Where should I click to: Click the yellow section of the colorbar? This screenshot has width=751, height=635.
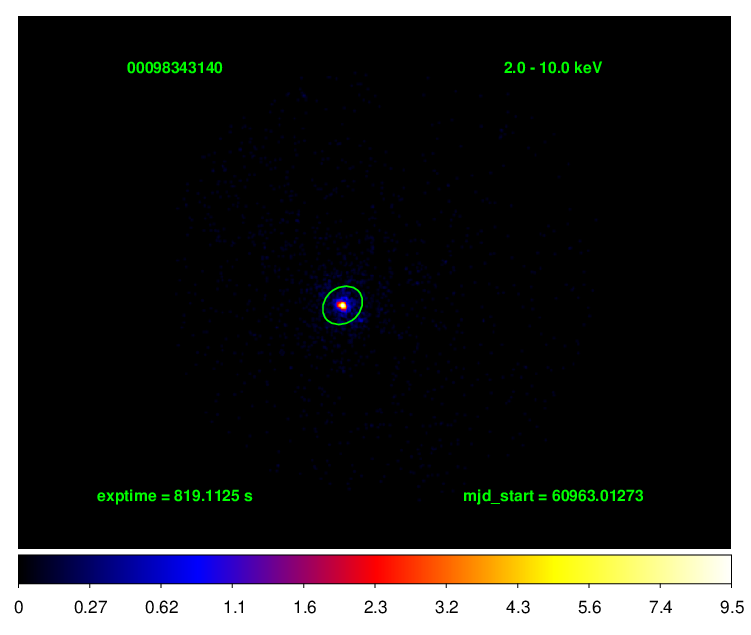(560, 568)
